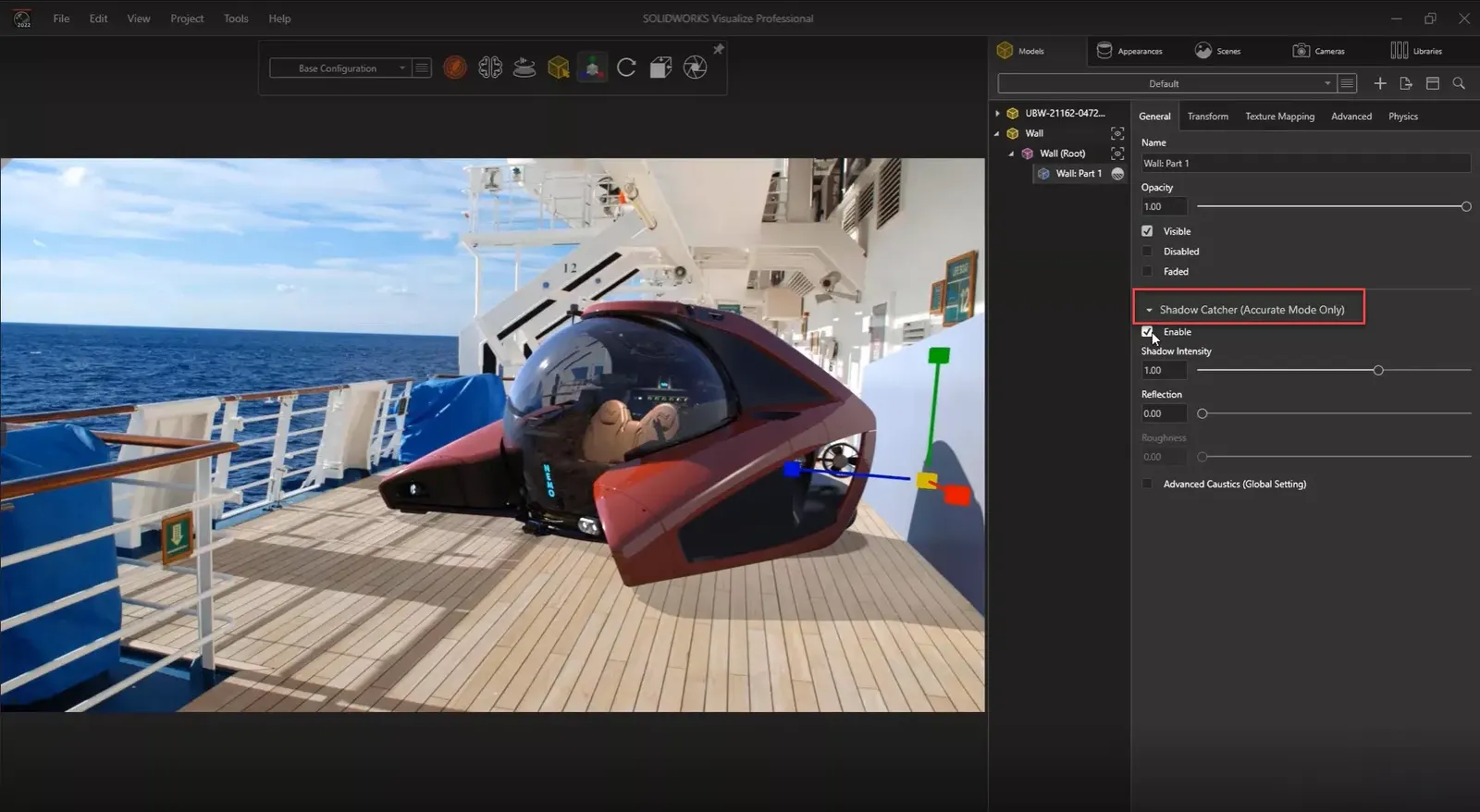
Task: Open the Appearances palette tab
Action: point(1129,51)
